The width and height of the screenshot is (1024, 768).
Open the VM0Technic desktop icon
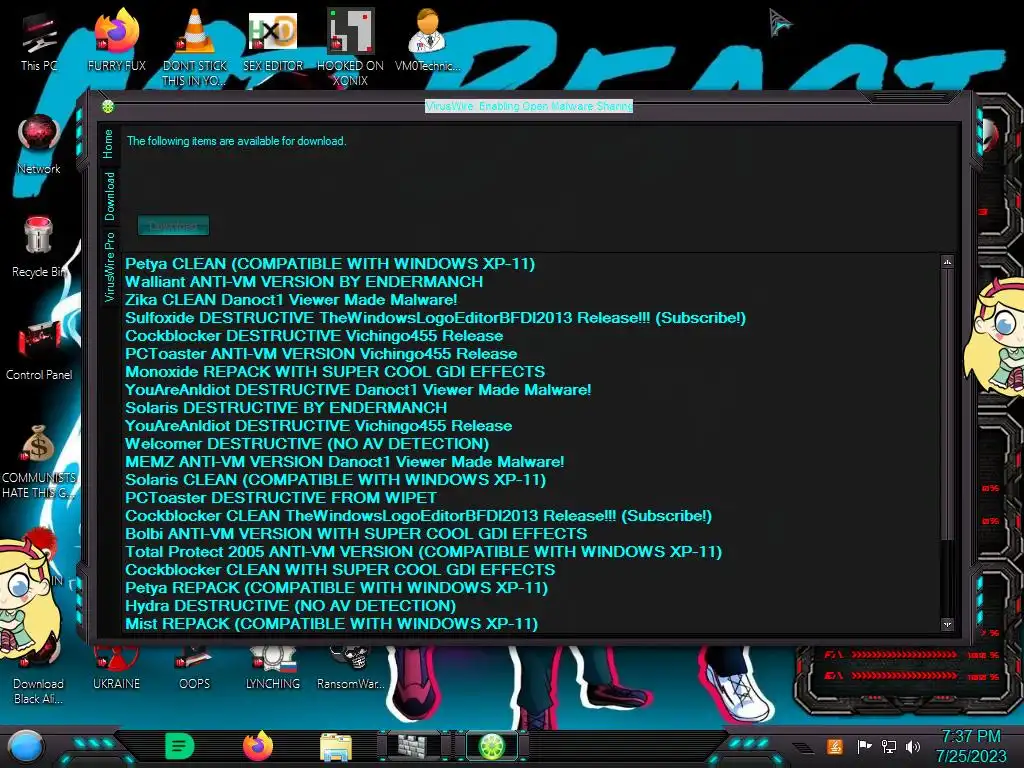428,40
